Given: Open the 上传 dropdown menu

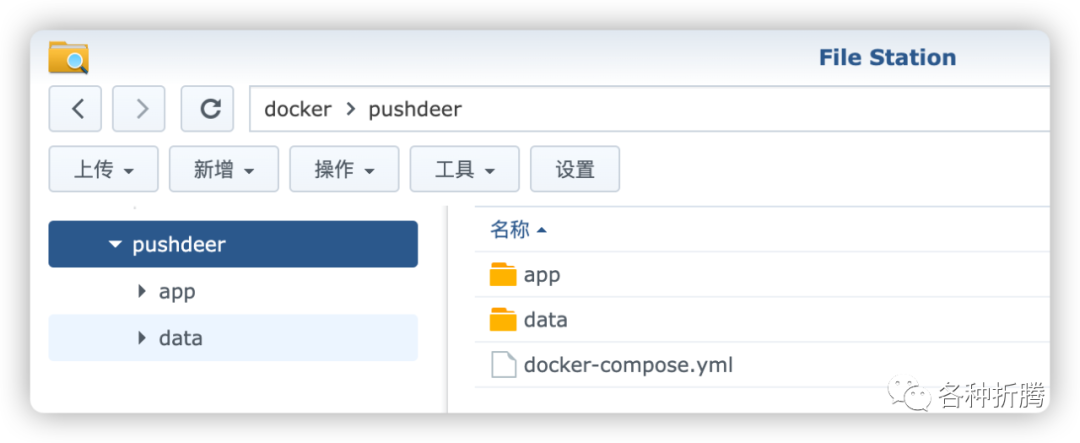Looking at the screenshot, I should (103, 170).
